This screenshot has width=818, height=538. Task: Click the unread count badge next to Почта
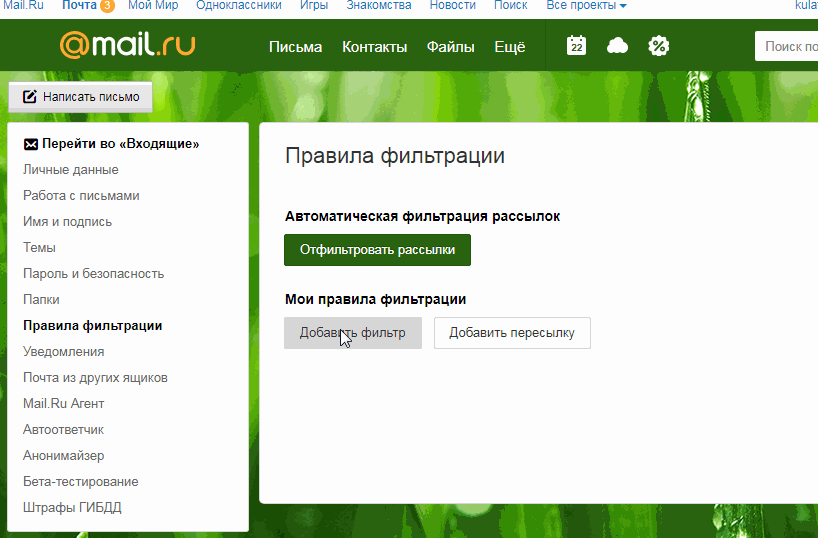pyautogui.click(x=107, y=6)
